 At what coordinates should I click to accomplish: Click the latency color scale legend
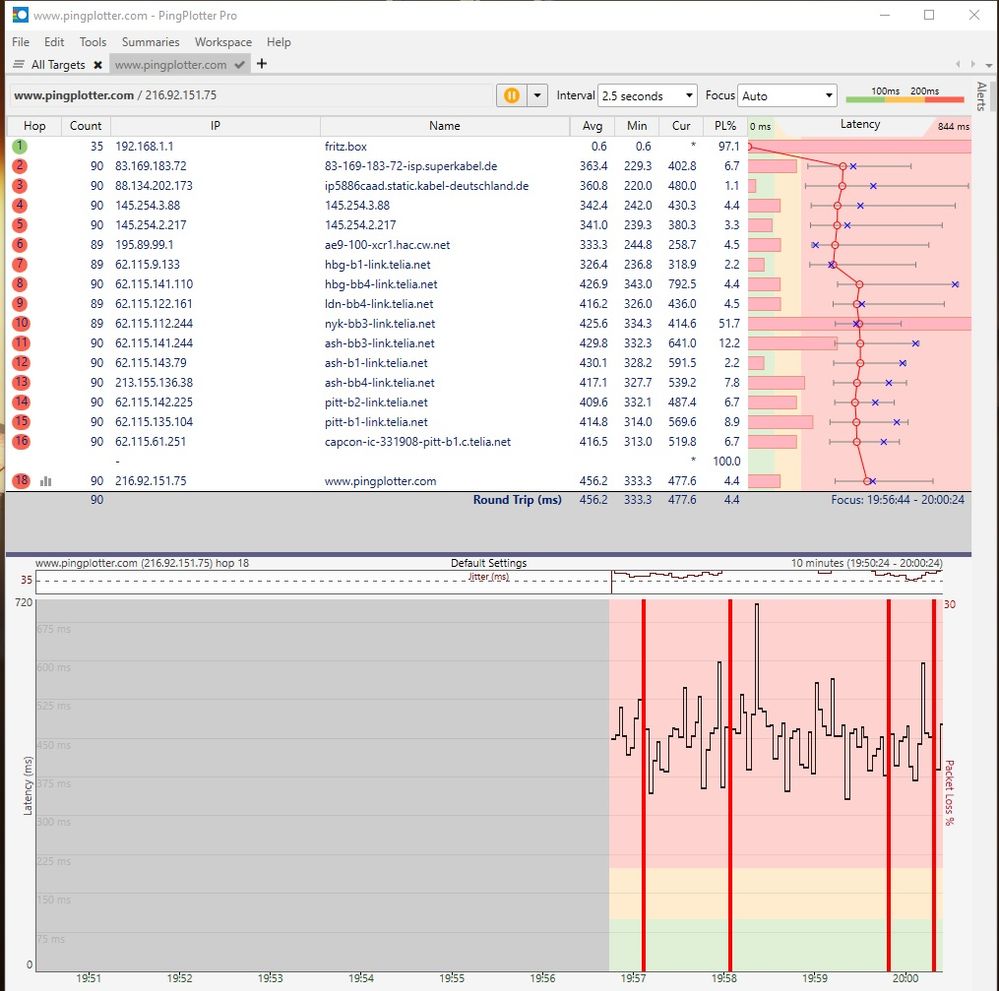pos(905,96)
